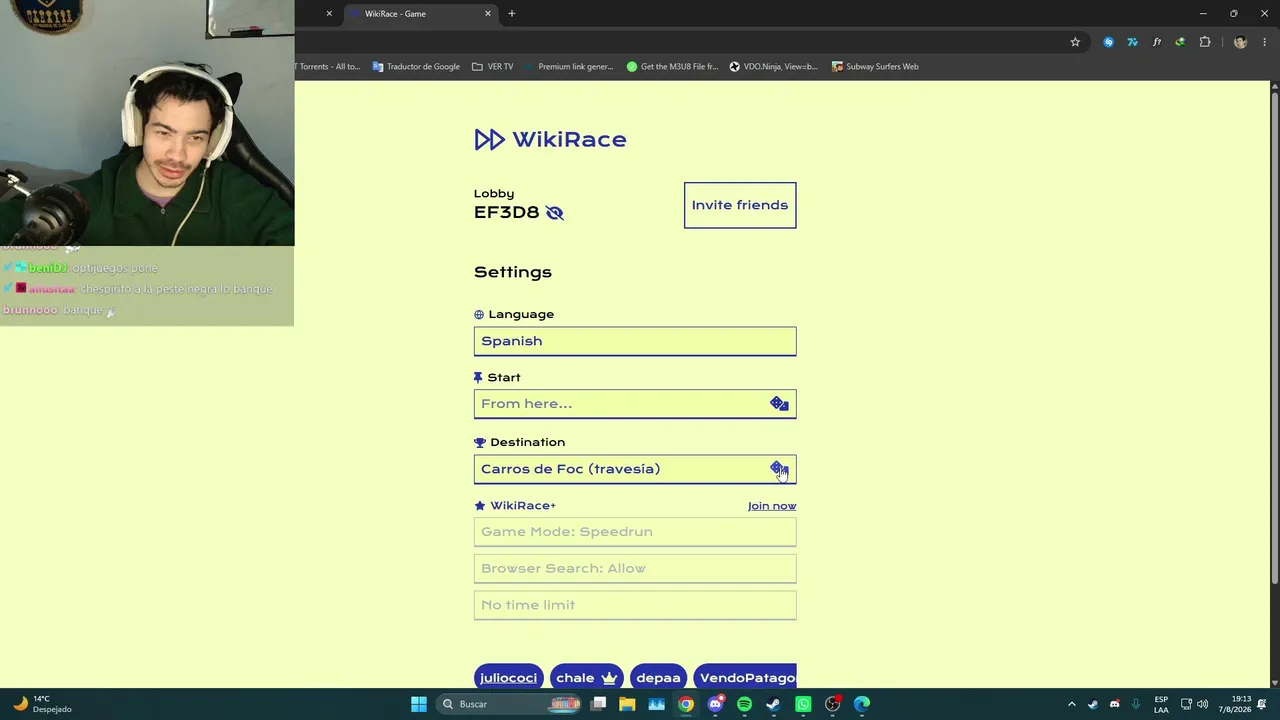This screenshot has height=720, width=1280.
Task: Open Microsoft Edge from the taskbar
Action: [862, 704]
